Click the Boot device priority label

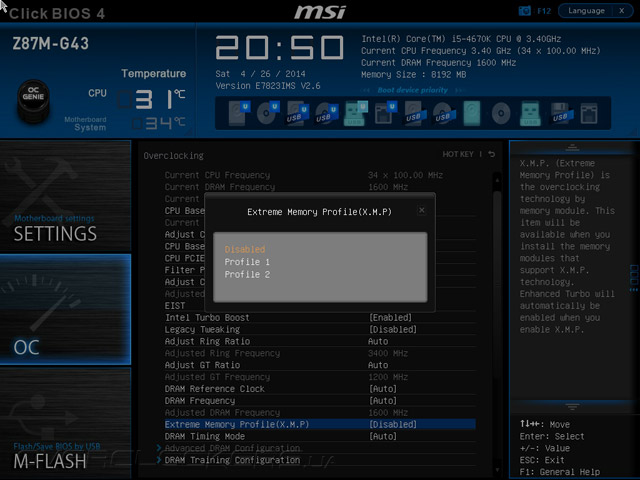point(412,90)
